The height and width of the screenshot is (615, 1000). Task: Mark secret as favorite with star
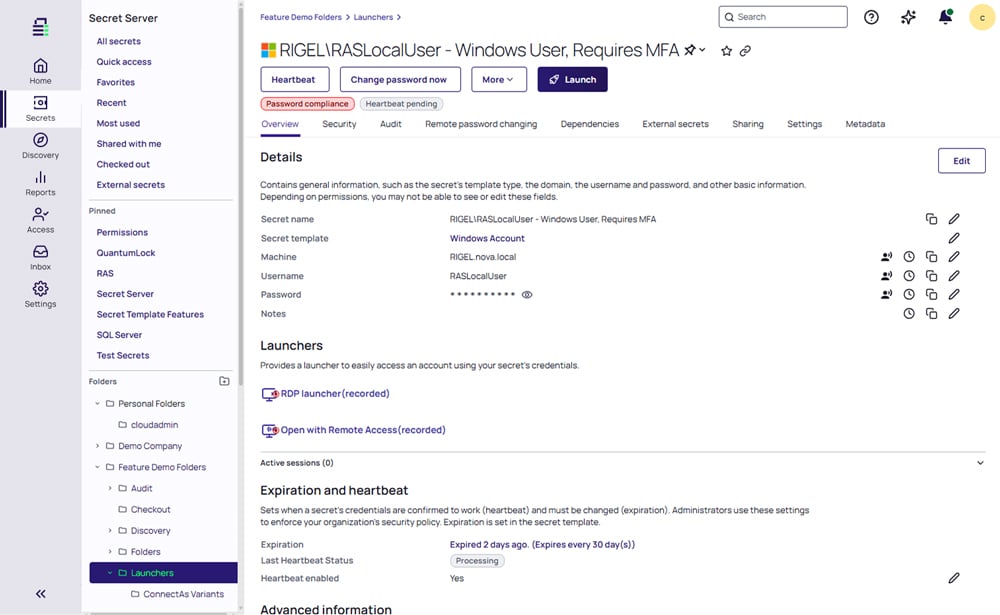pos(726,50)
